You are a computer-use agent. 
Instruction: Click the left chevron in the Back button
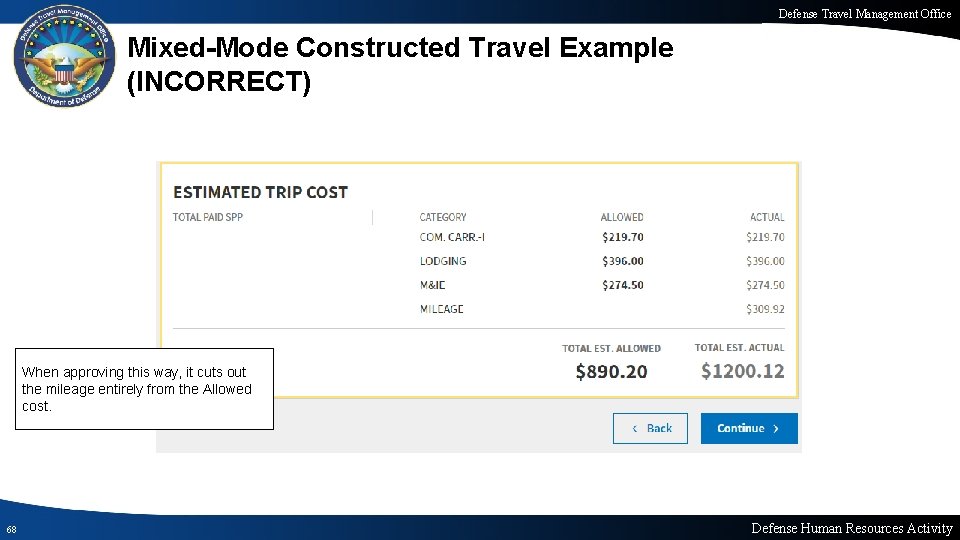tap(634, 429)
